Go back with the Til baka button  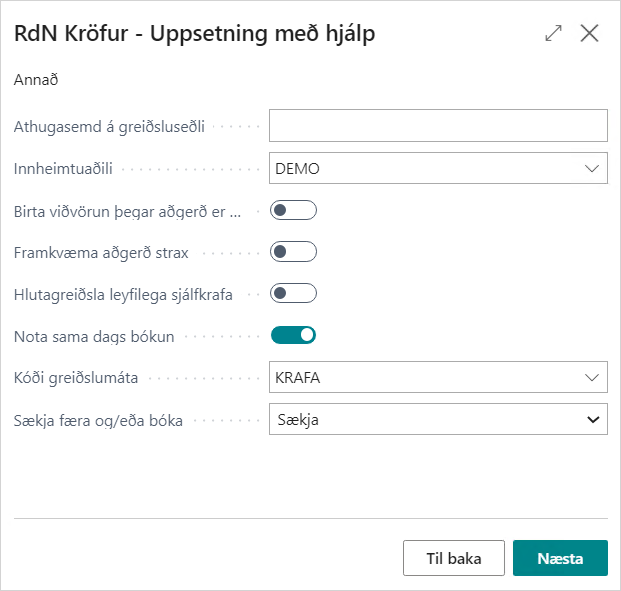453,558
